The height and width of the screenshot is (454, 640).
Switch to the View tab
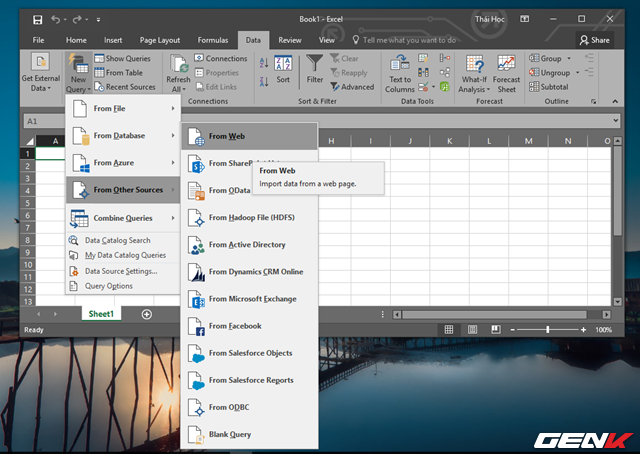coord(327,40)
